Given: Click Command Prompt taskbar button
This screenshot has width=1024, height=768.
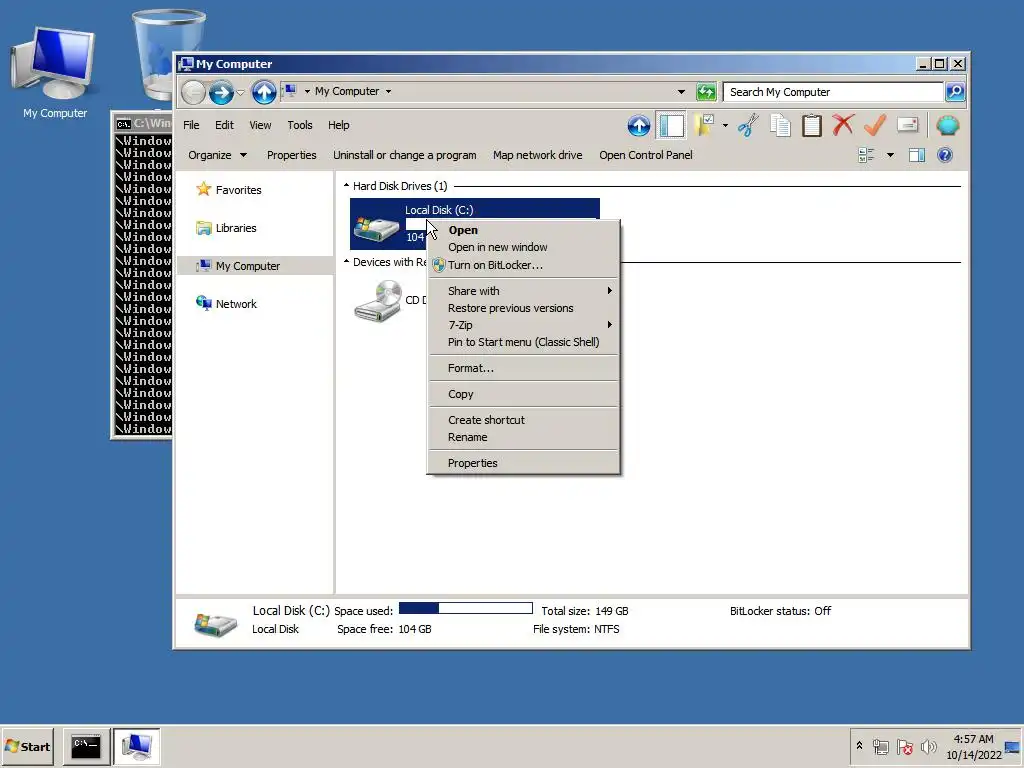Looking at the screenshot, I should (86, 746).
